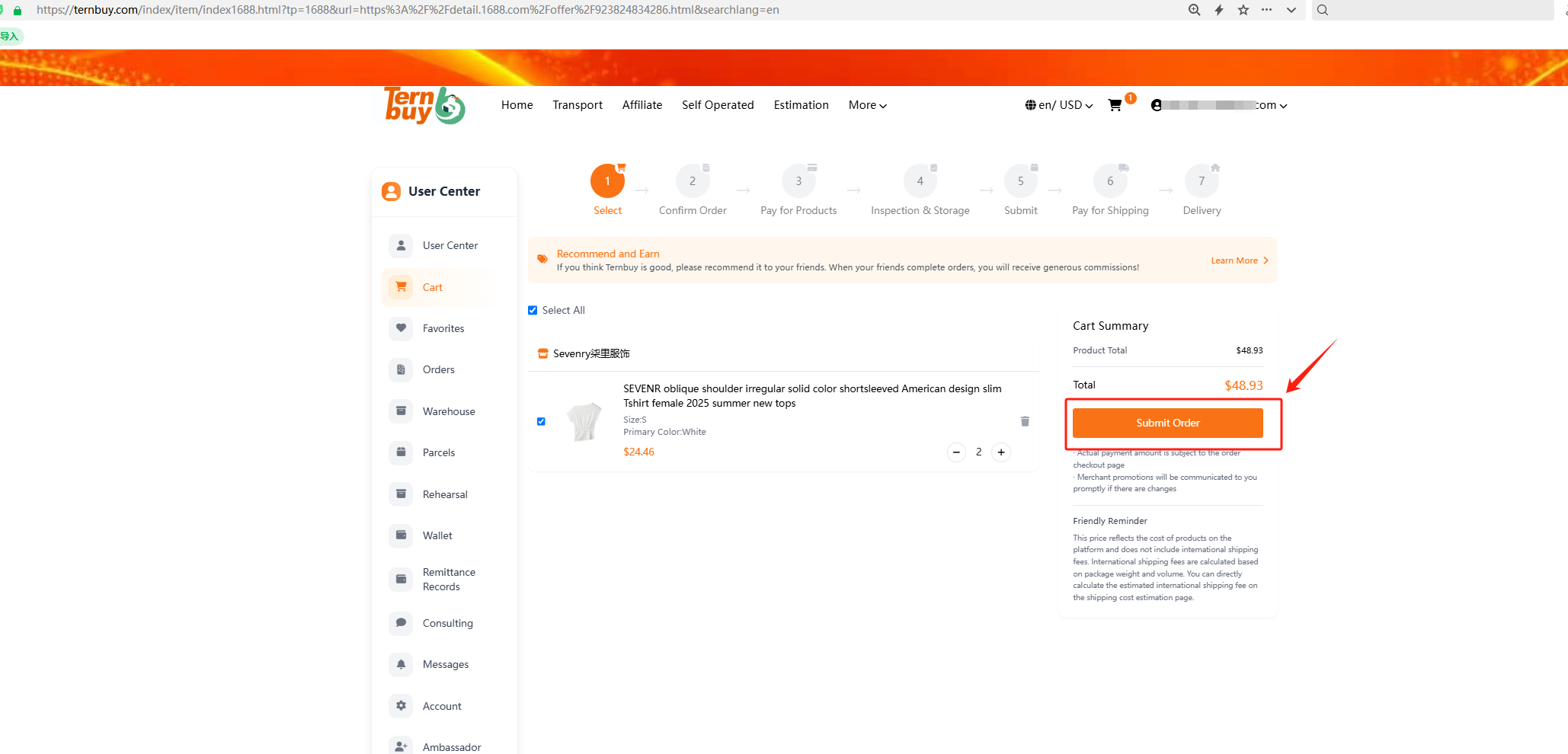Expand the More navigation dropdown
The height and width of the screenshot is (754, 1568).
tap(868, 105)
